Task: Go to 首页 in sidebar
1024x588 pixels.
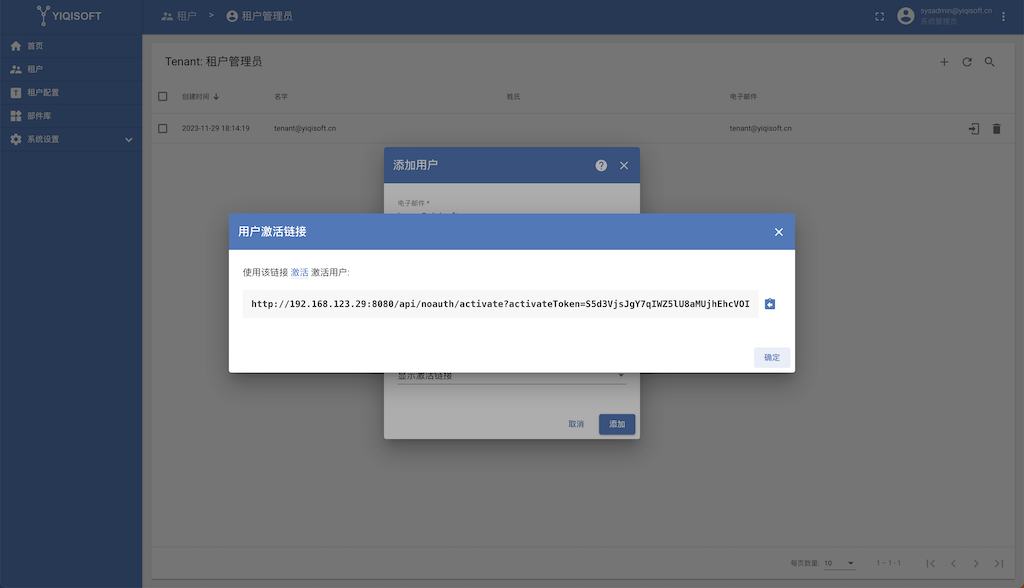Action: (35, 46)
